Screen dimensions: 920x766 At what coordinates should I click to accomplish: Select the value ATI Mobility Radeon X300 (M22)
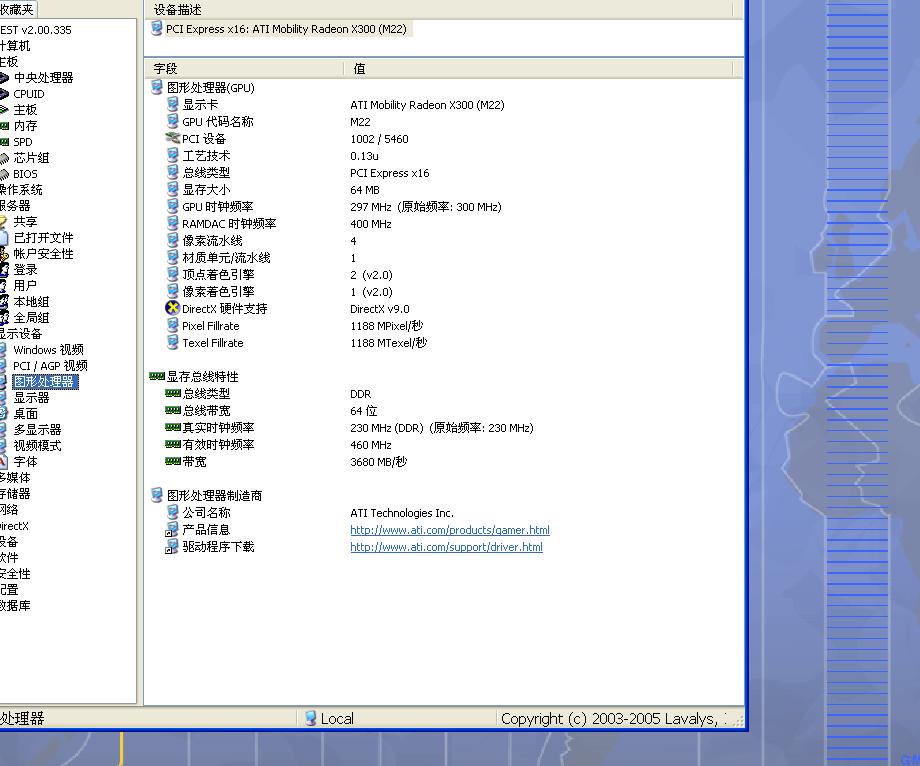point(427,105)
